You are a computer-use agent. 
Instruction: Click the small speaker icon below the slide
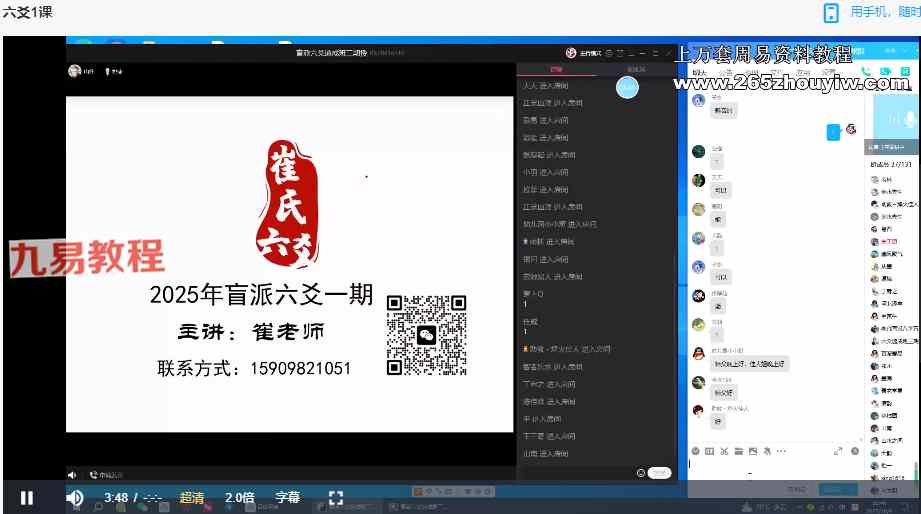(72, 474)
